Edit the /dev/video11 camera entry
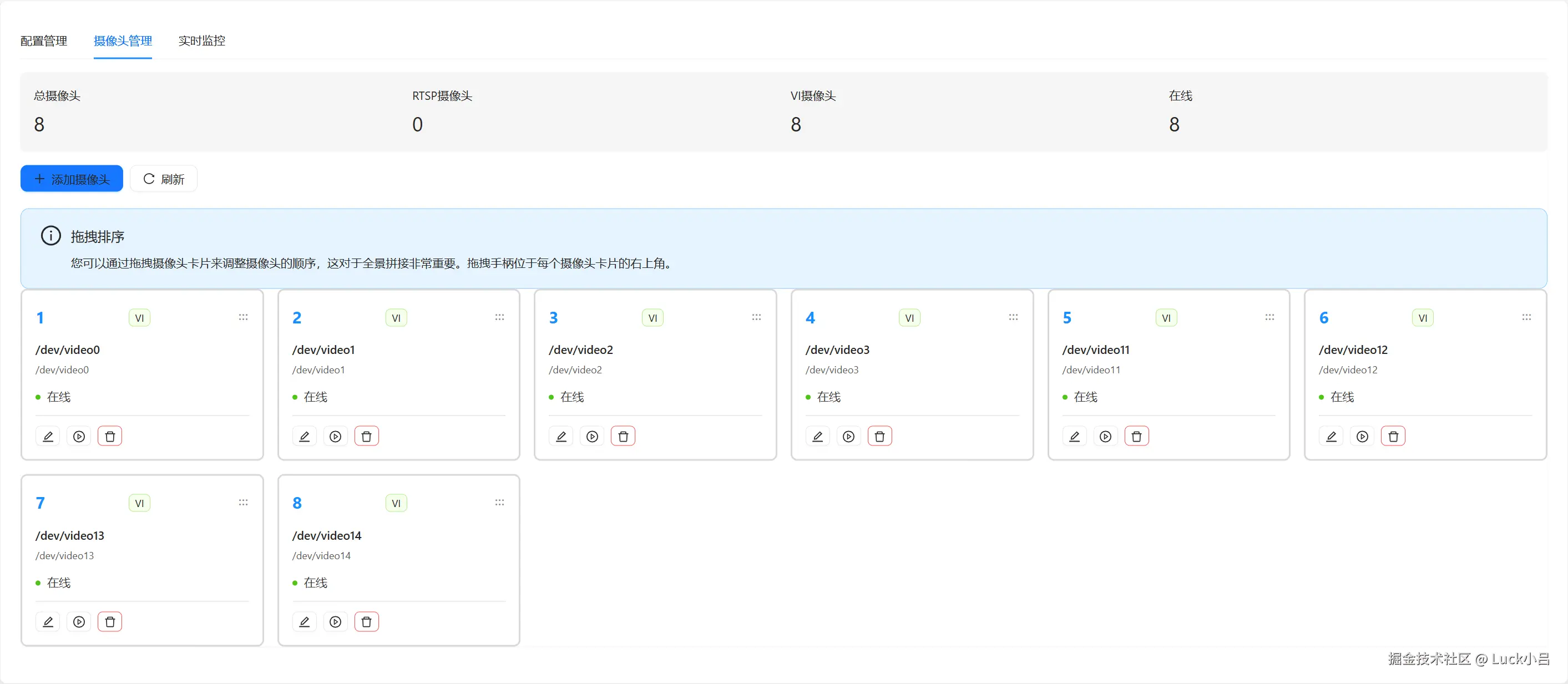 (1074, 435)
